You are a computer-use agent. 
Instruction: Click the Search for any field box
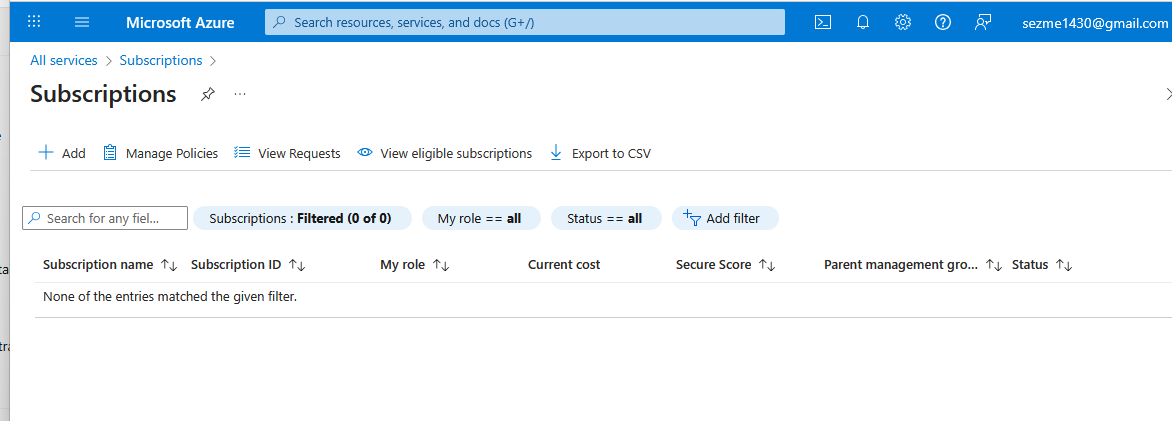105,218
